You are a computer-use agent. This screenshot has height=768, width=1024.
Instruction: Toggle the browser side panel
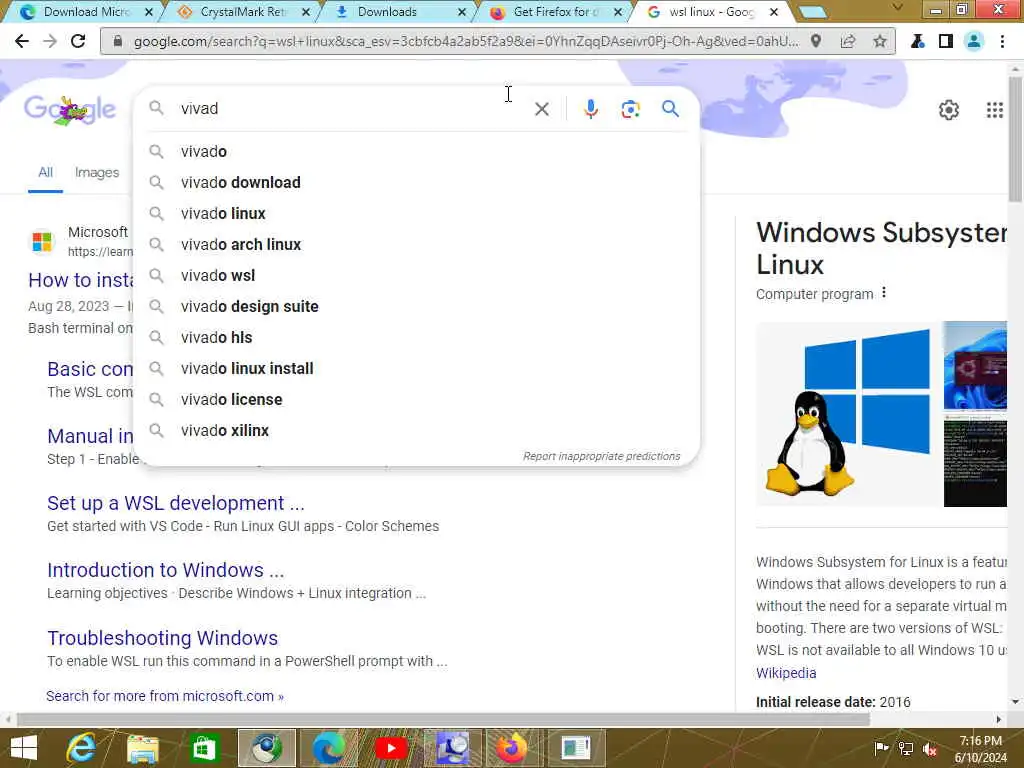[x=946, y=41]
